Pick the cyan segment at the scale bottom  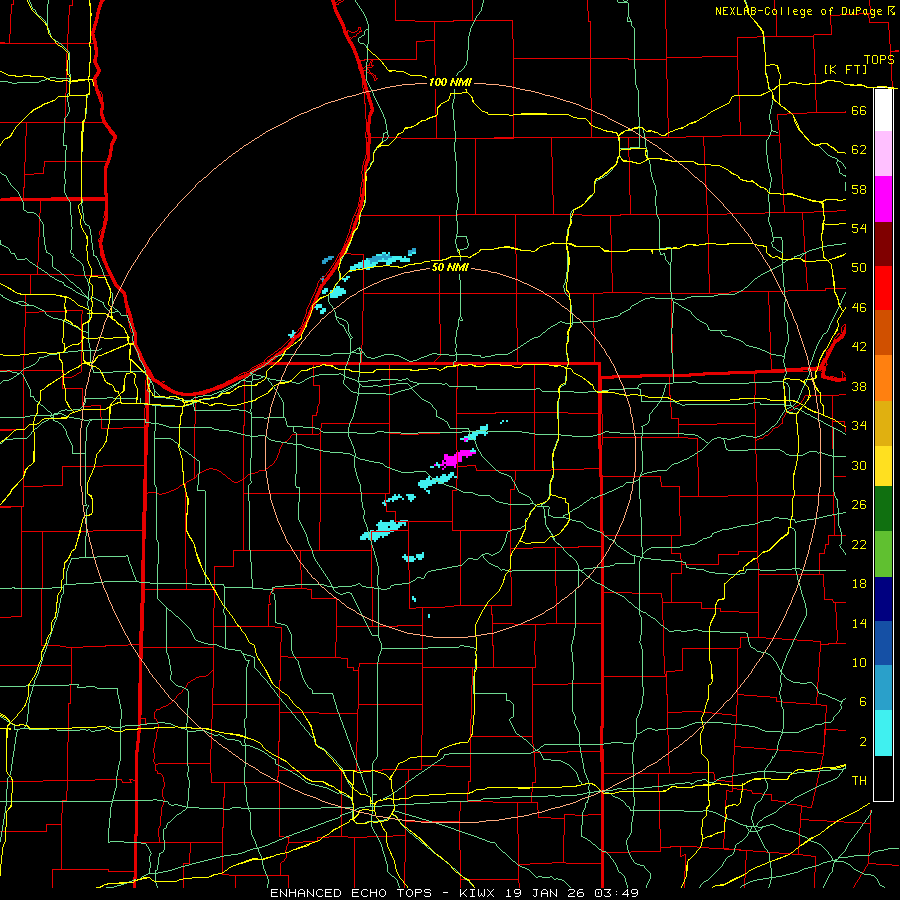(x=883, y=733)
